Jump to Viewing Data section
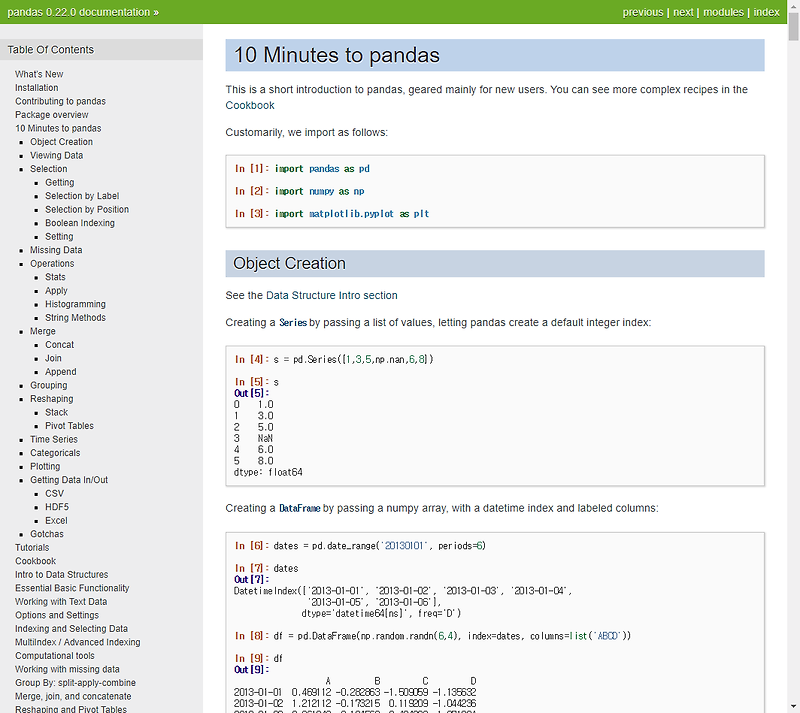The width and height of the screenshot is (800, 713). (56, 156)
